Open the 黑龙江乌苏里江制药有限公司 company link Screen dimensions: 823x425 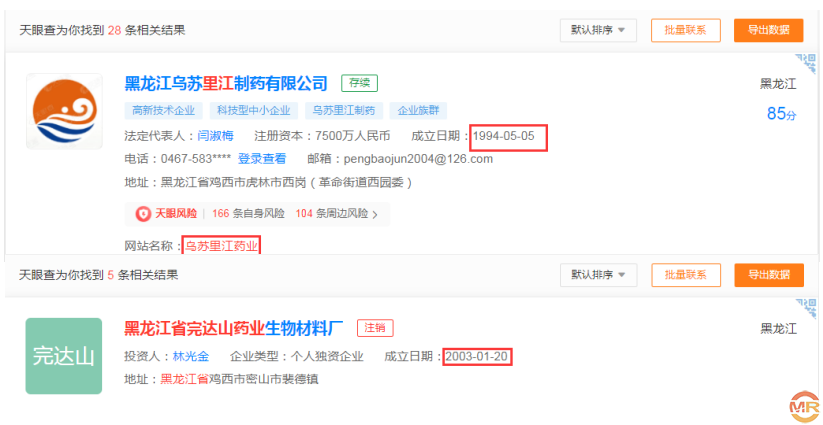point(226,83)
